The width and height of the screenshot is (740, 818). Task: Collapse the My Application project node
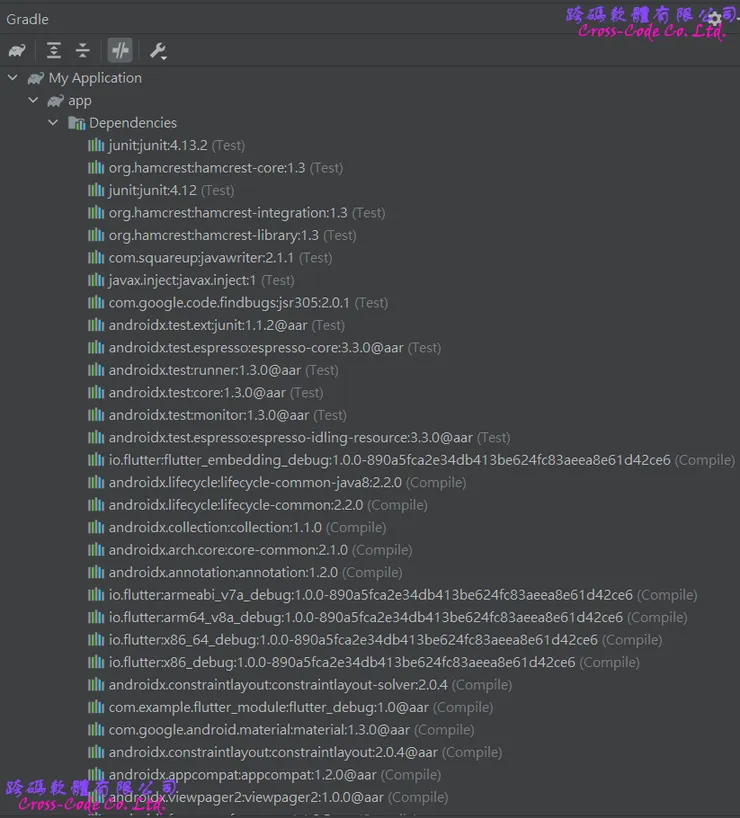[x=13, y=78]
